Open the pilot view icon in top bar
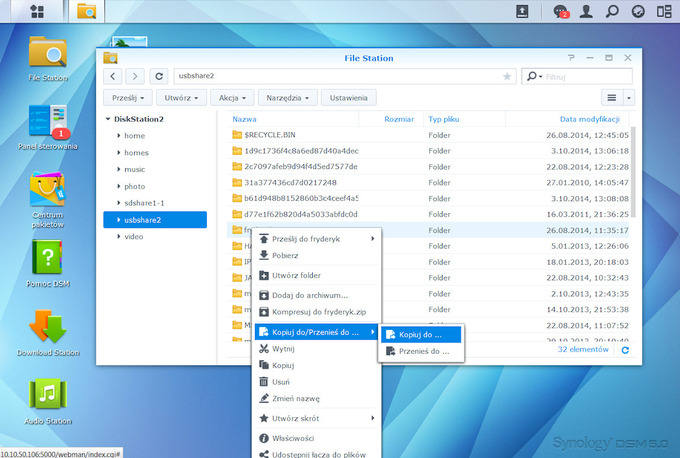680x458 pixels. point(638,11)
